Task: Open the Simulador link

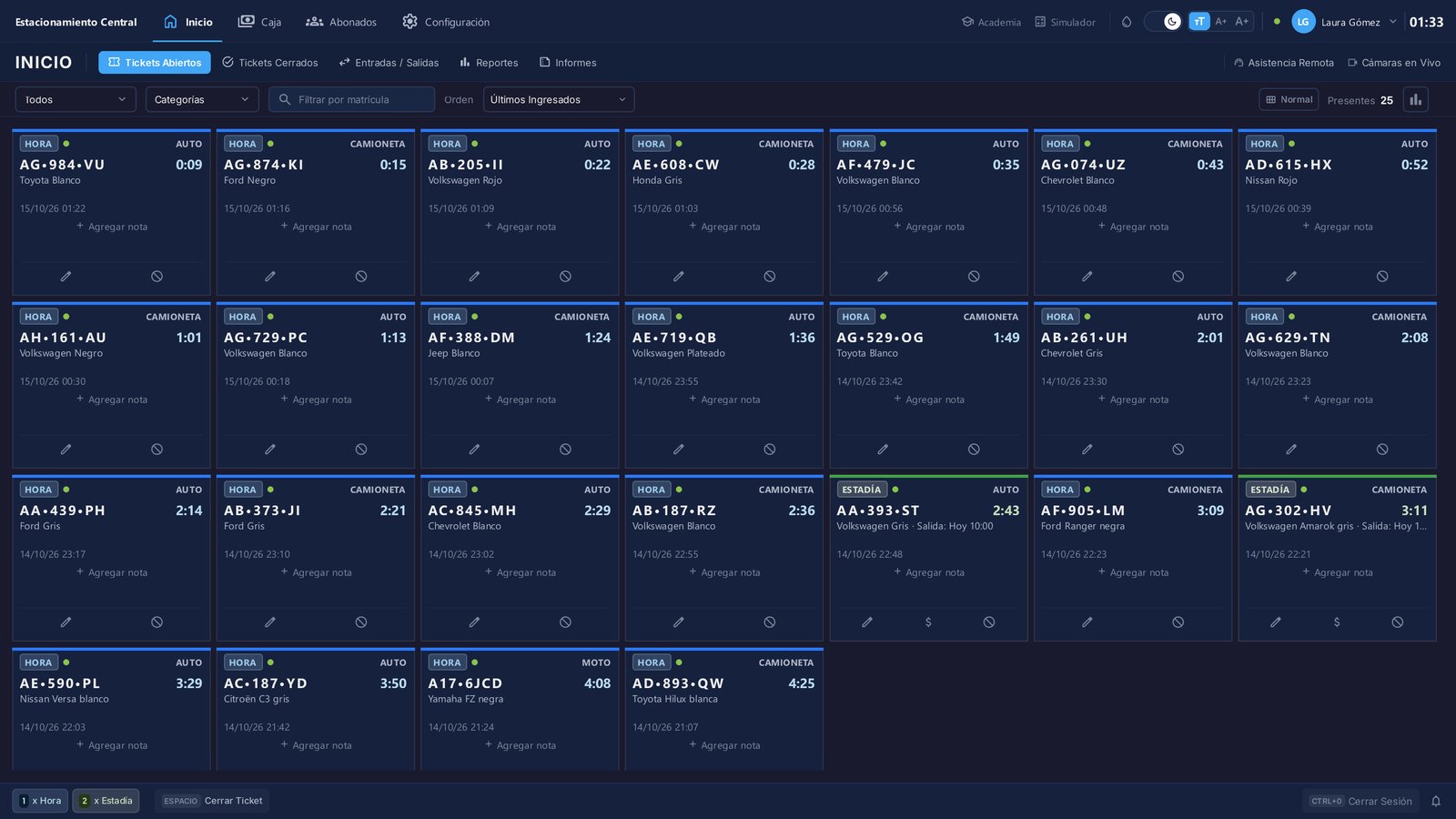Action: coord(1065,22)
